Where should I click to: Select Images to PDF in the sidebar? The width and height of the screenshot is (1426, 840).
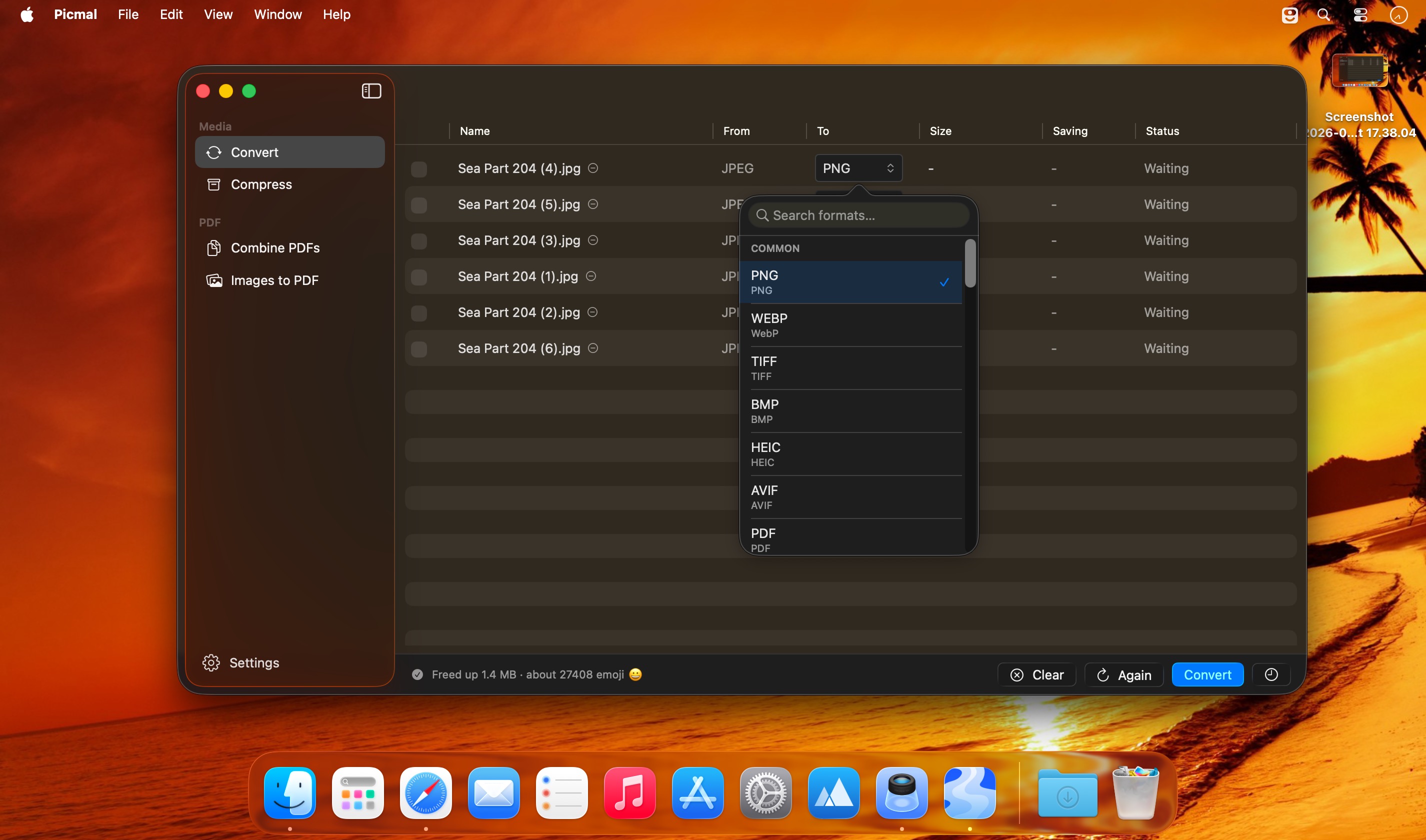coord(289,280)
